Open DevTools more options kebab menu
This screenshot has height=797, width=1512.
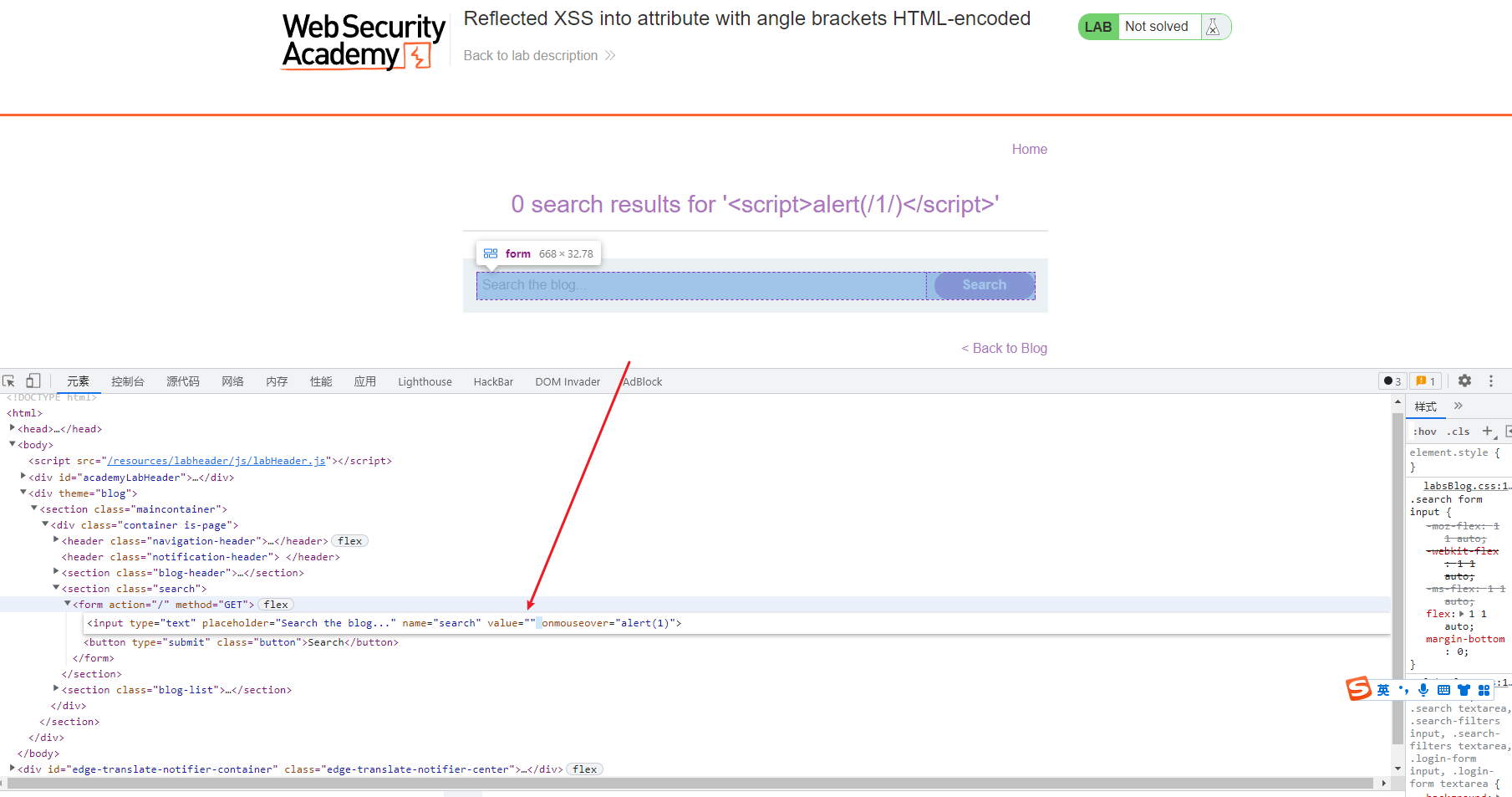point(1490,381)
